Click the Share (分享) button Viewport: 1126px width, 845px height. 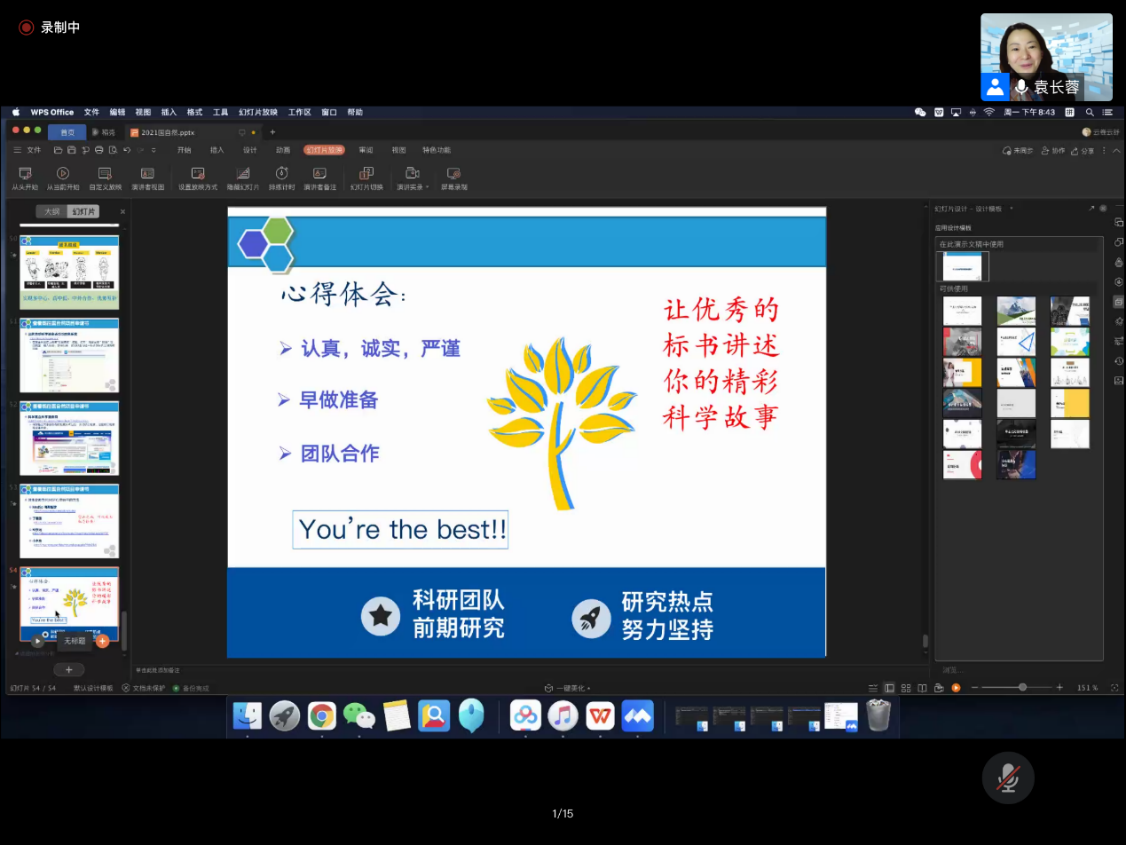point(1084,150)
